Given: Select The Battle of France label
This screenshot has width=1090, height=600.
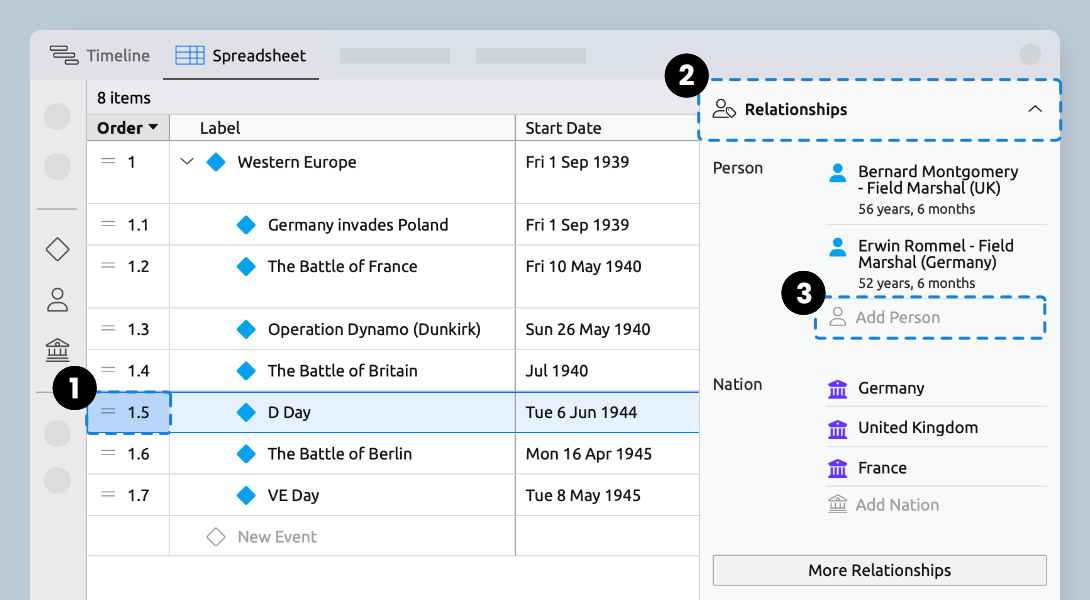Looking at the screenshot, I should tap(343, 266).
